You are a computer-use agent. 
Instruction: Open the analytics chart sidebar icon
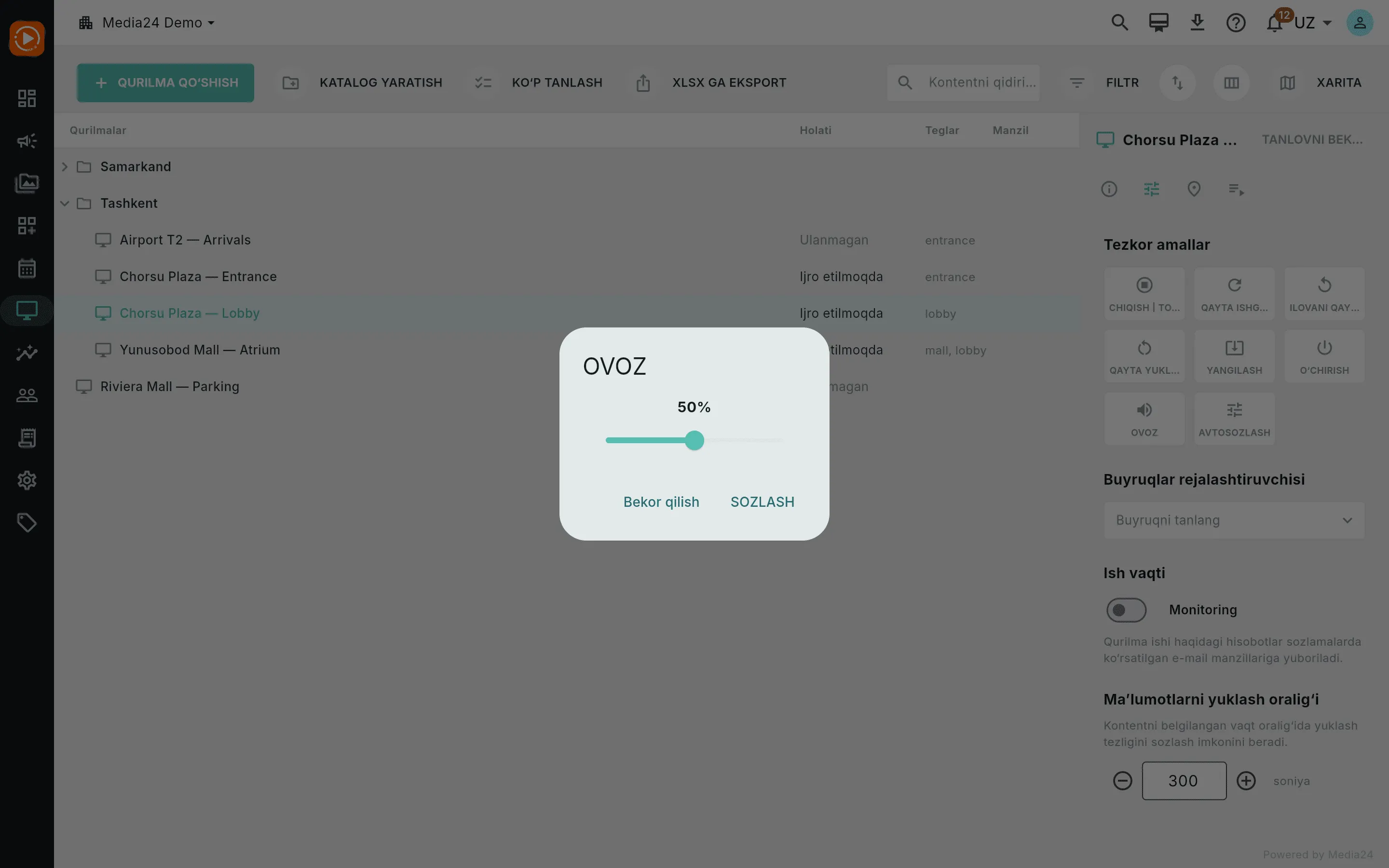click(x=27, y=353)
